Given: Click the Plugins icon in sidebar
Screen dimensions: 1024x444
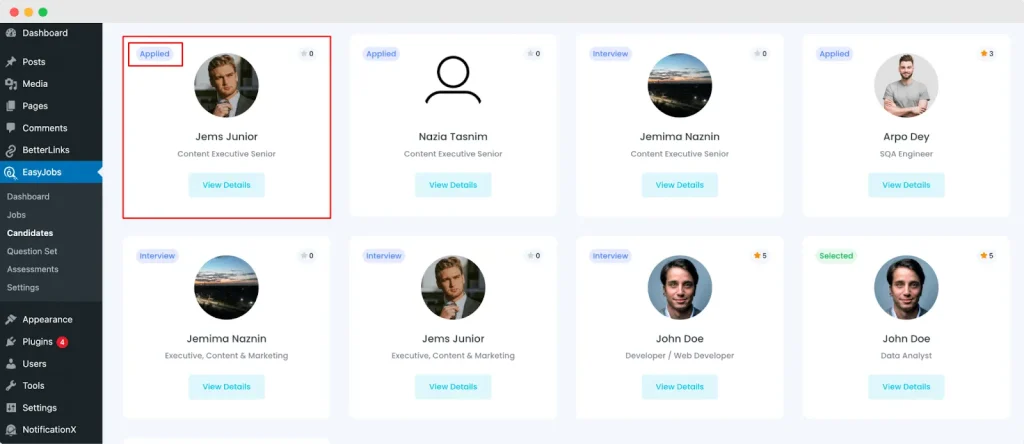Looking at the screenshot, I should click(11, 342).
